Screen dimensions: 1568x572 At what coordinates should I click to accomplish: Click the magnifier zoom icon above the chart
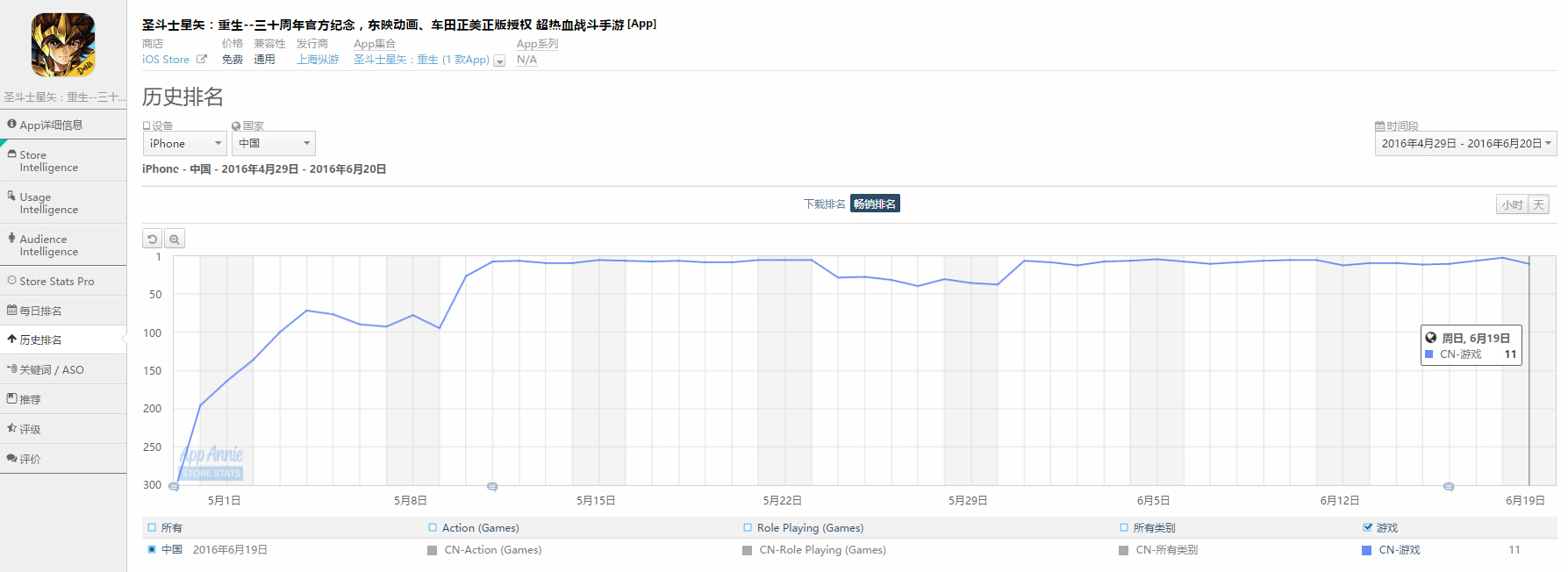click(175, 239)
